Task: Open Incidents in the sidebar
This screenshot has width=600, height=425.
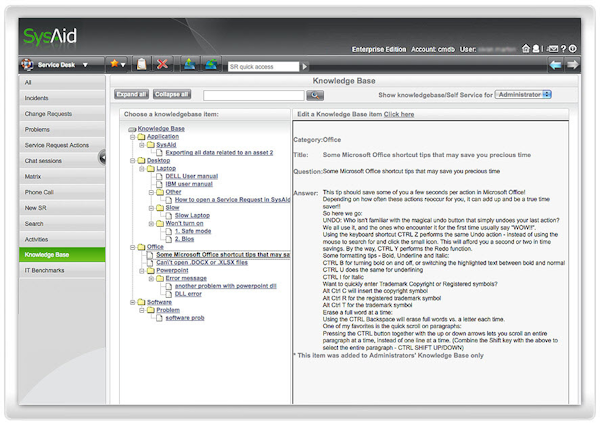Action: (x=62, y=98)
